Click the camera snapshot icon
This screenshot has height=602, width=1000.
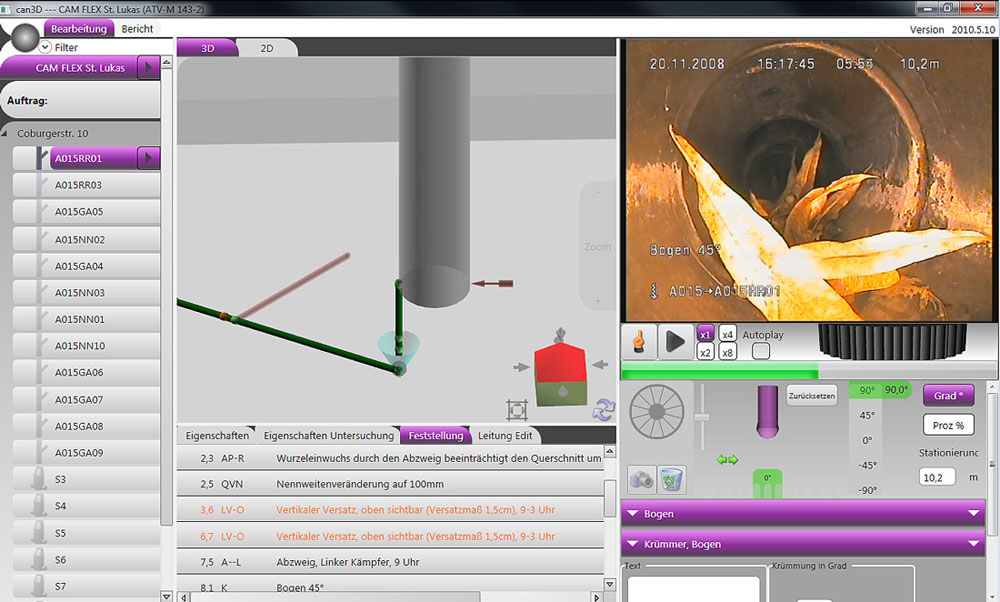coord(641,479)
